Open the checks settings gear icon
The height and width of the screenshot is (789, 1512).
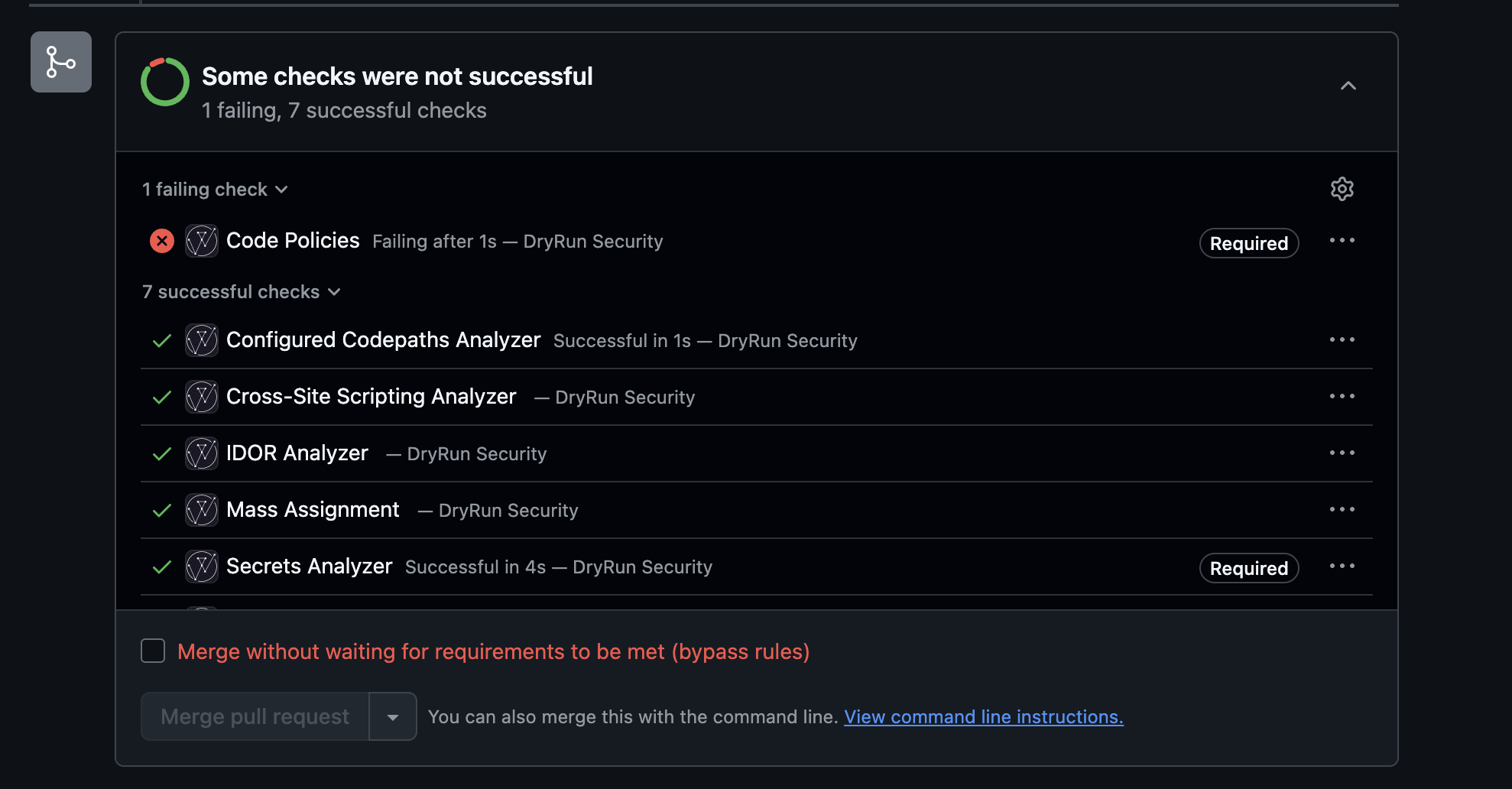pos(1343,189)
